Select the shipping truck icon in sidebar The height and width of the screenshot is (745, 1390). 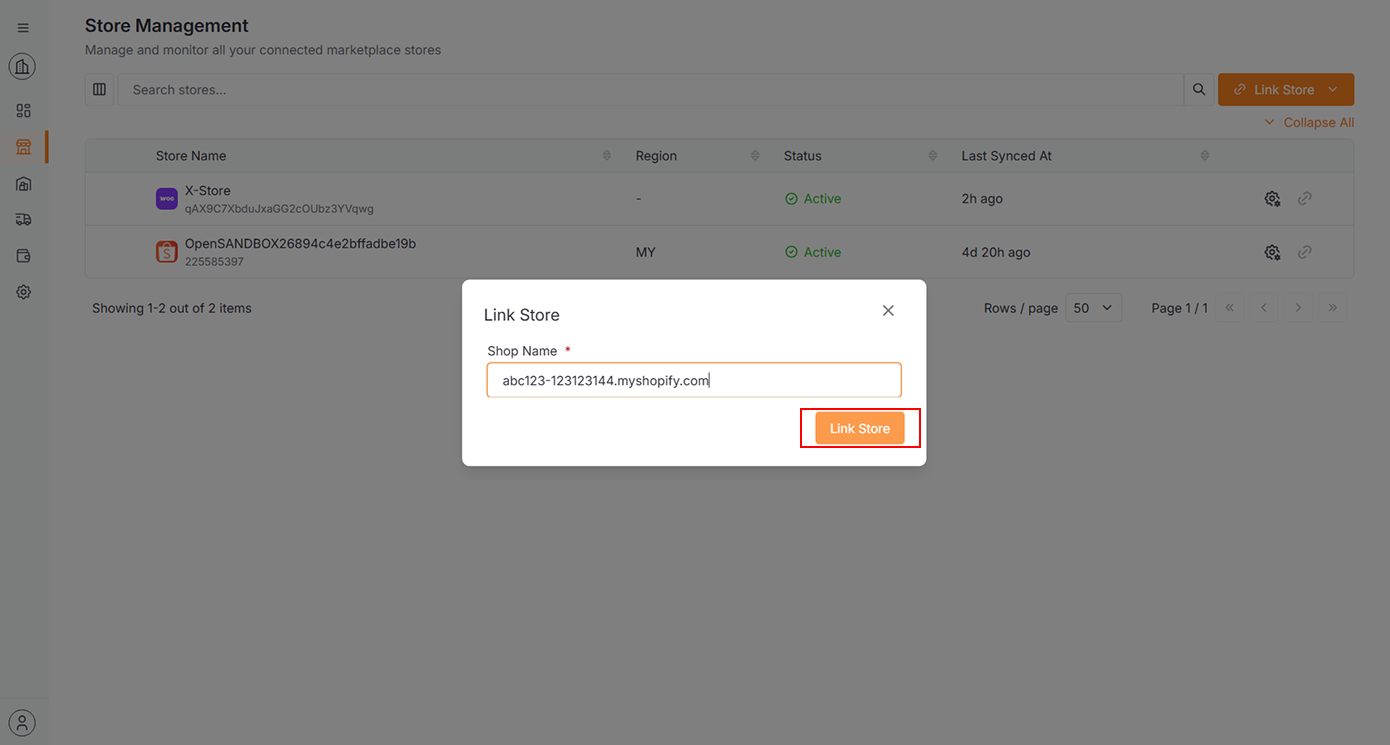tap(23, 218)
